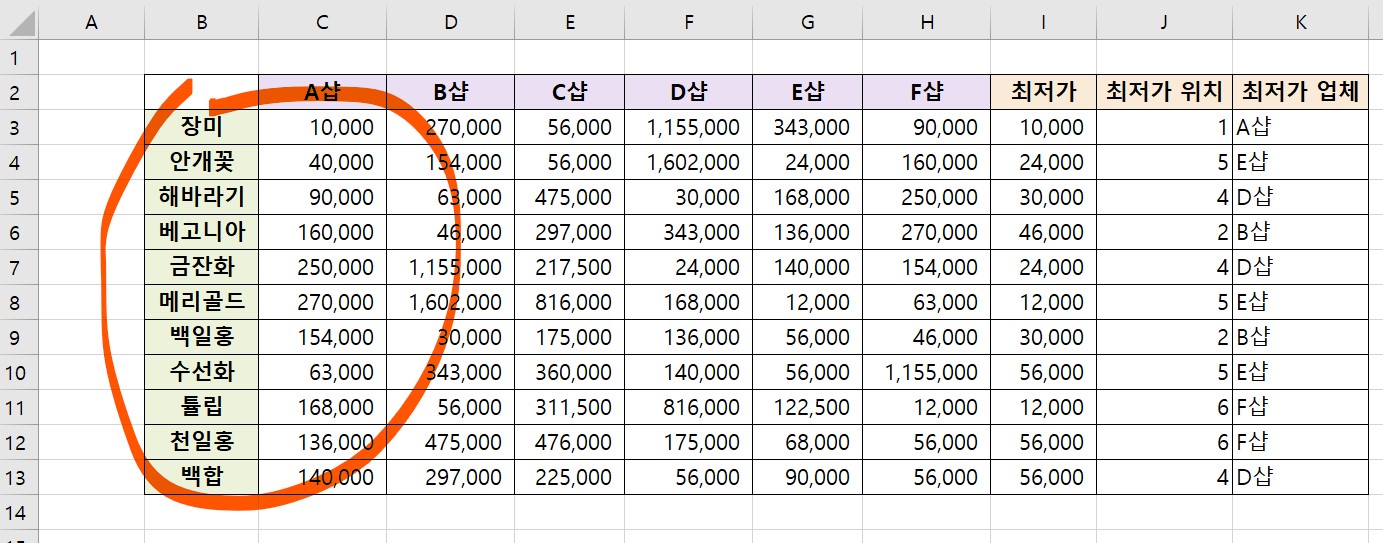The width and height of the screenshot is (1383, 543).
Task: Click 메리골드 row's E샵 value 12,000
Action: pyautogui.click(x=807, y=302)
